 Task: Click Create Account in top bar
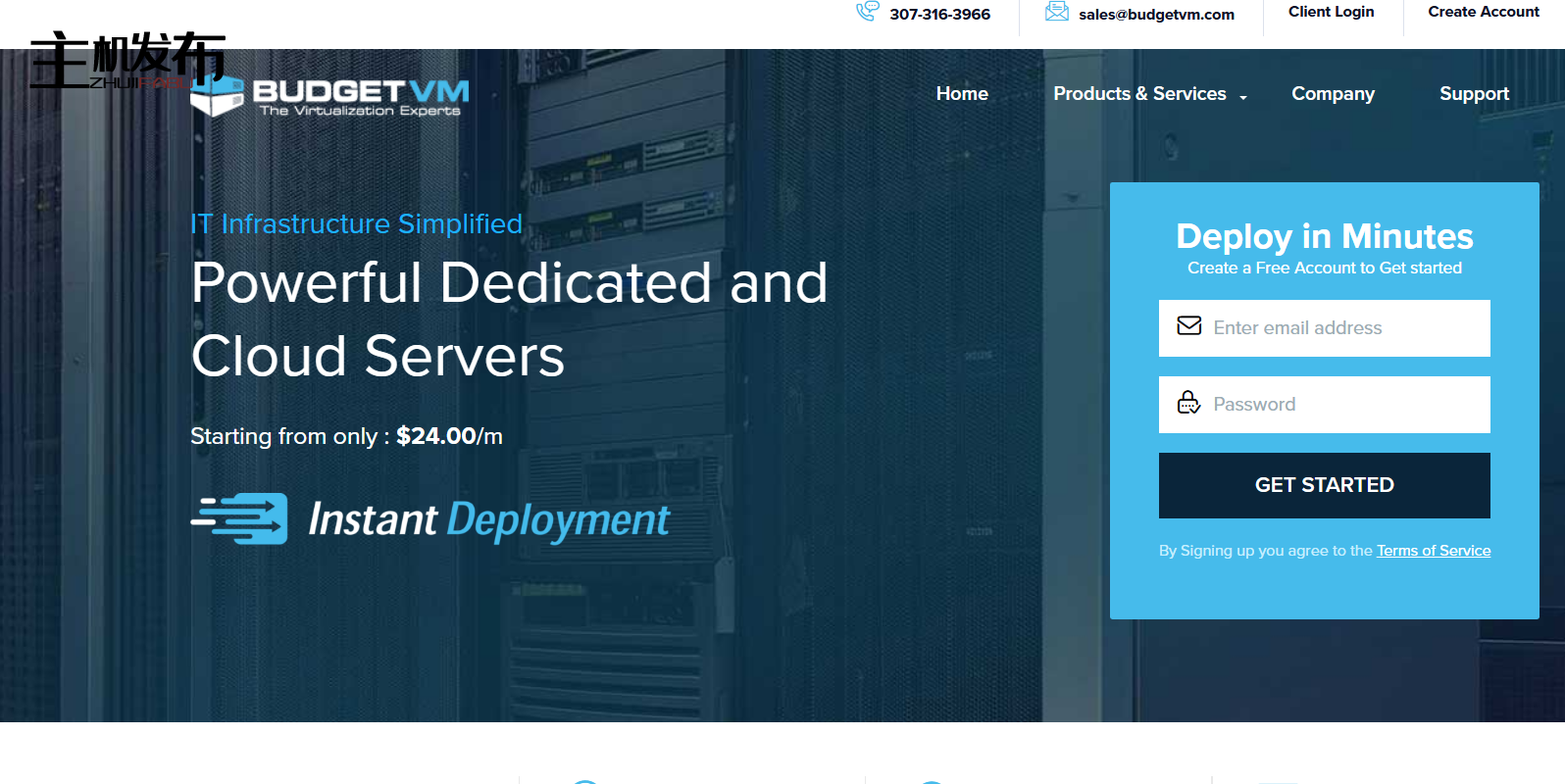[1483, 12]
